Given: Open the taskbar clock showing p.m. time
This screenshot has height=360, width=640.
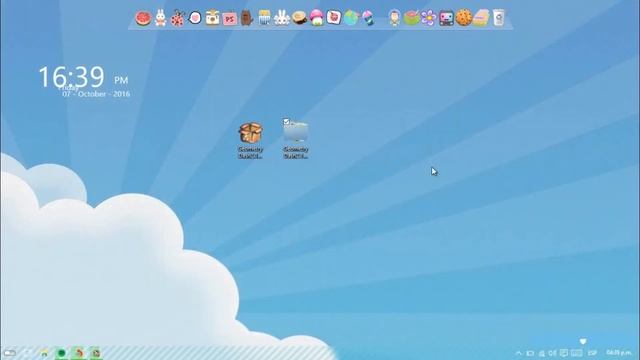Looking at the screenshot, I should tap(619, 352).
